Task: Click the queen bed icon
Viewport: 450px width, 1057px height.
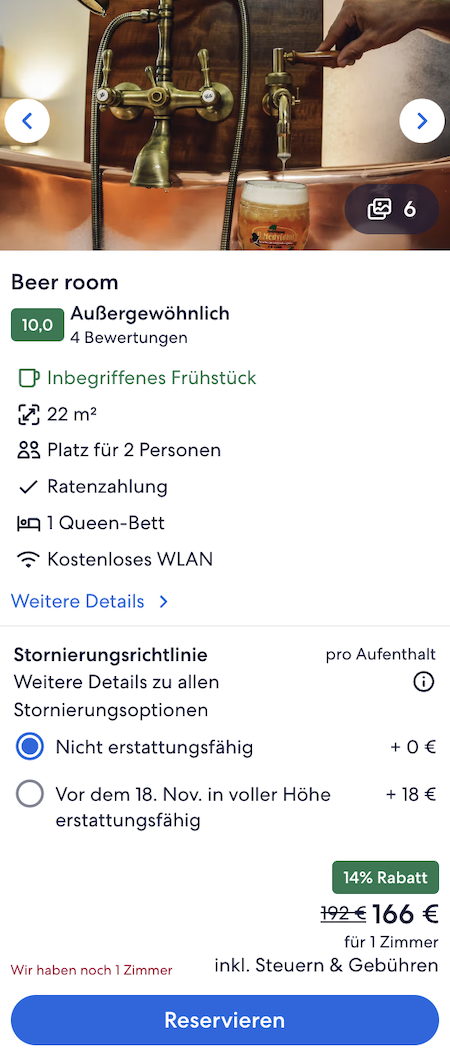Action: point(28,523)
